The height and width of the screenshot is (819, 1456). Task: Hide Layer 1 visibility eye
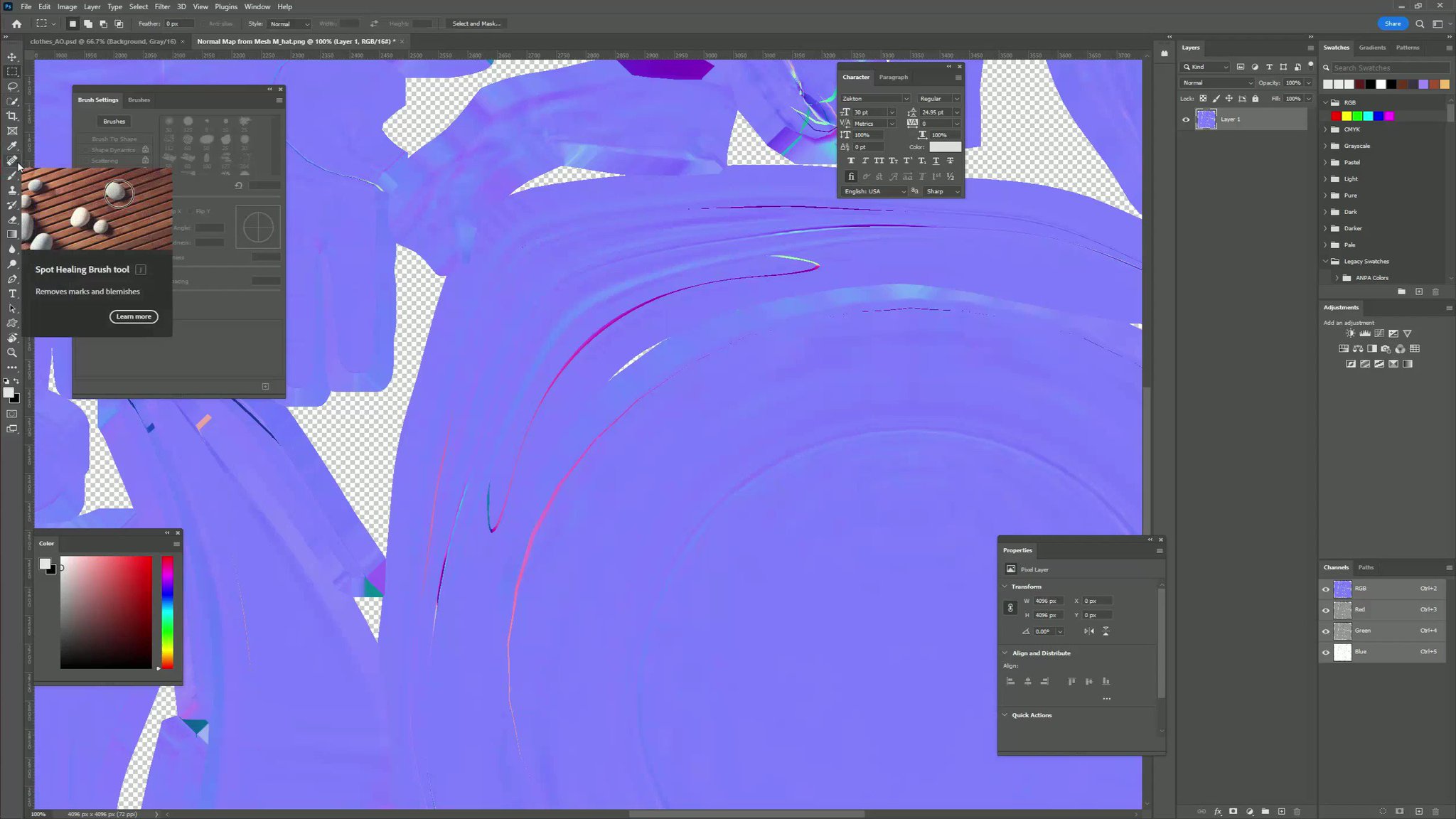click(x=1186, y=119)
